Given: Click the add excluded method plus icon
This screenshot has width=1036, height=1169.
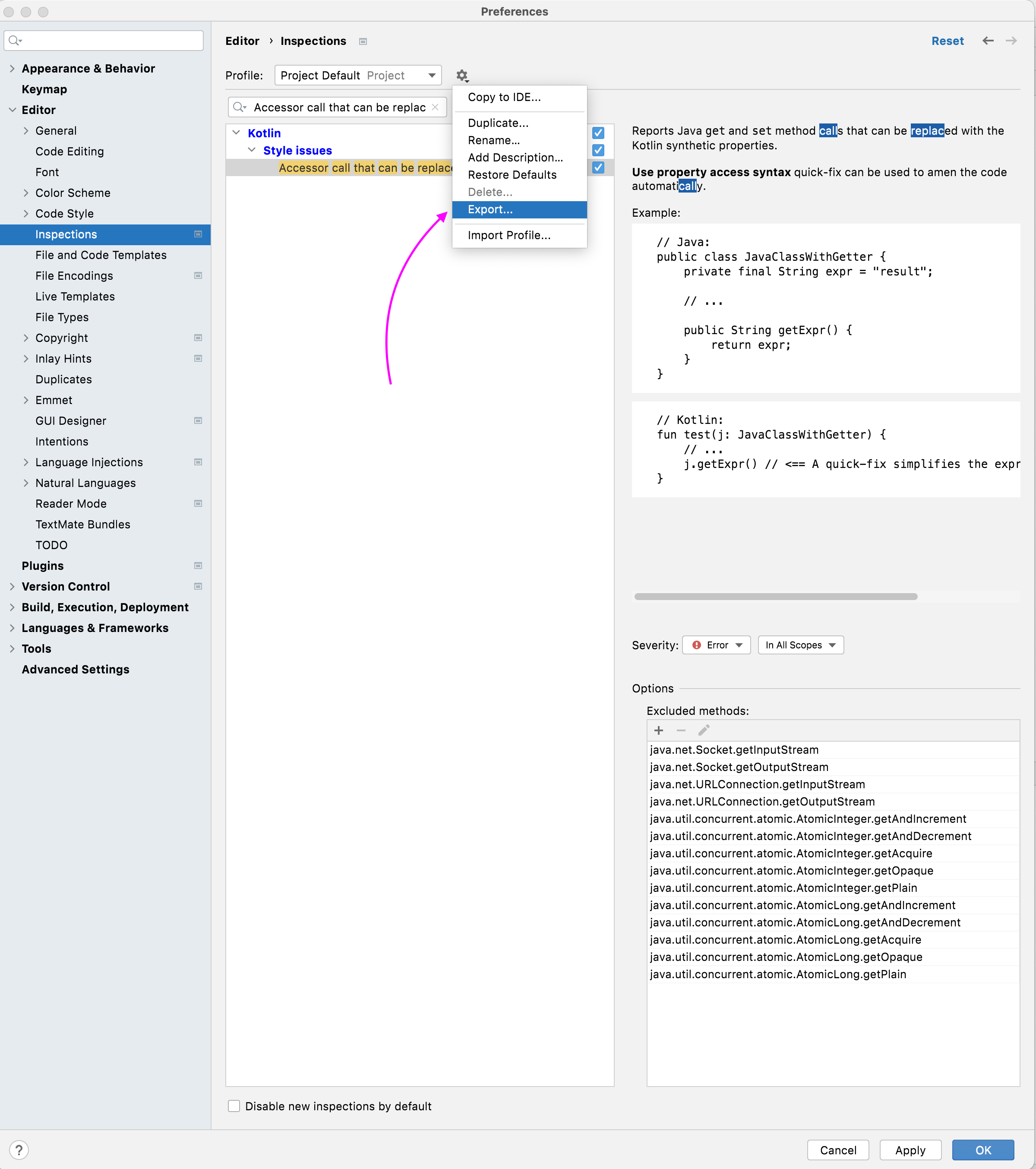Looking at the screenshot, I should click(x=659, y=730).
